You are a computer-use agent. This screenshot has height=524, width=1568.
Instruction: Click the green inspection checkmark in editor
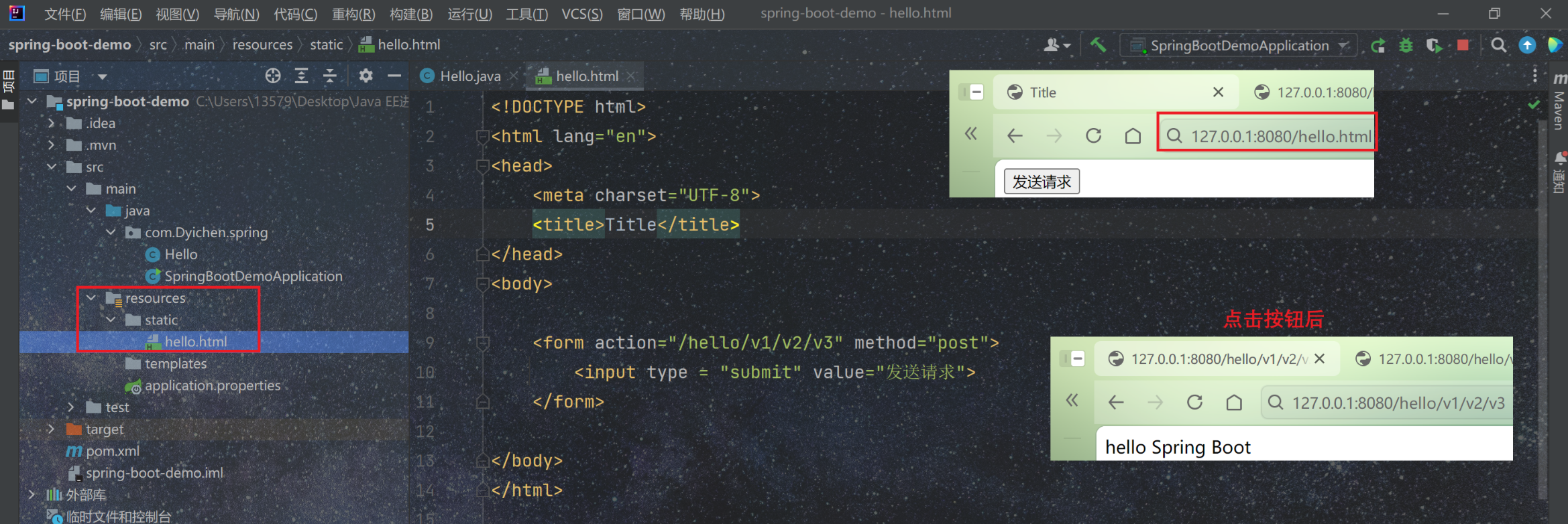point(1534,105)
